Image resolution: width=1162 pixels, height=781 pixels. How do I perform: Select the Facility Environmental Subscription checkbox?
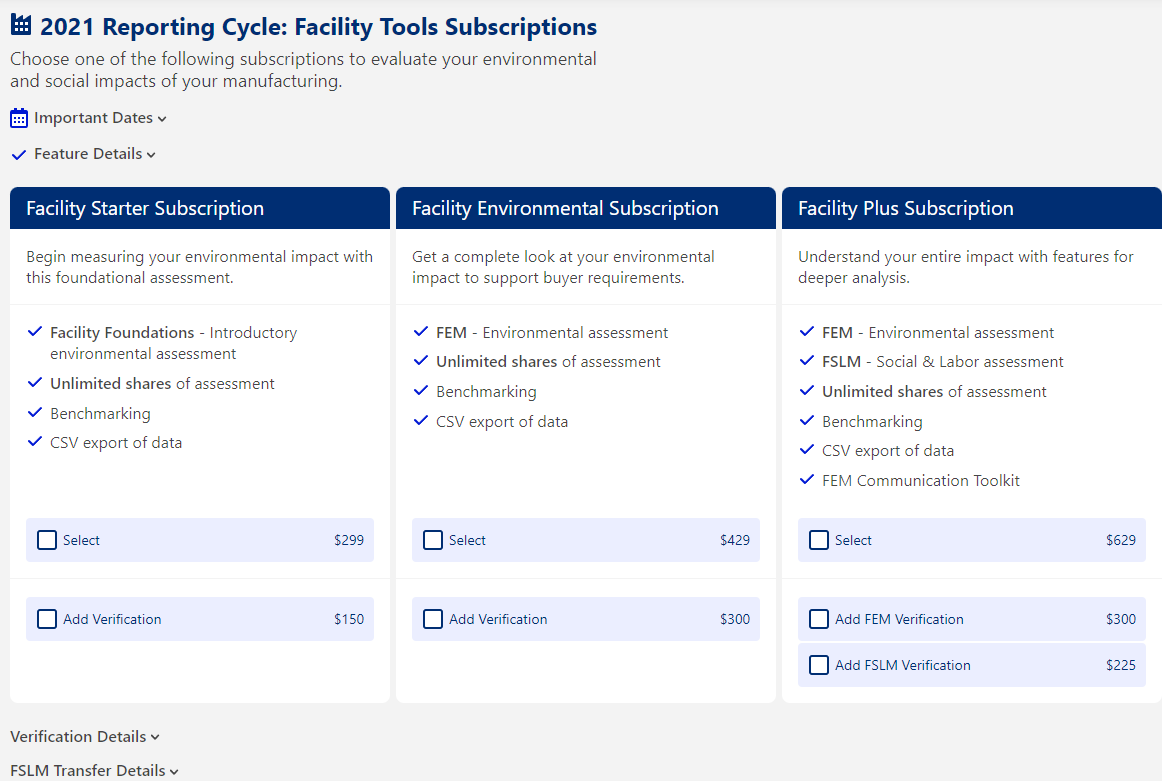point(433,540)
